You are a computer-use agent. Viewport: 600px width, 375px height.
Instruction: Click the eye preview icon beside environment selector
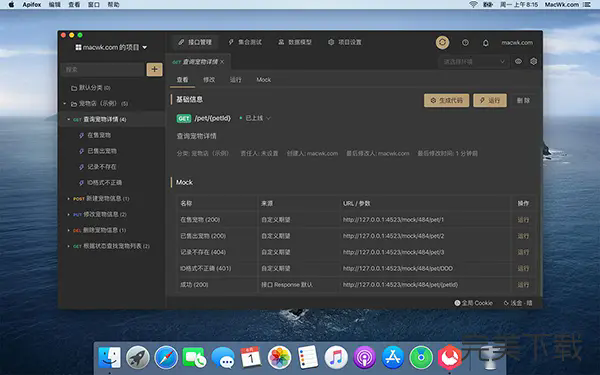point(518,61)
